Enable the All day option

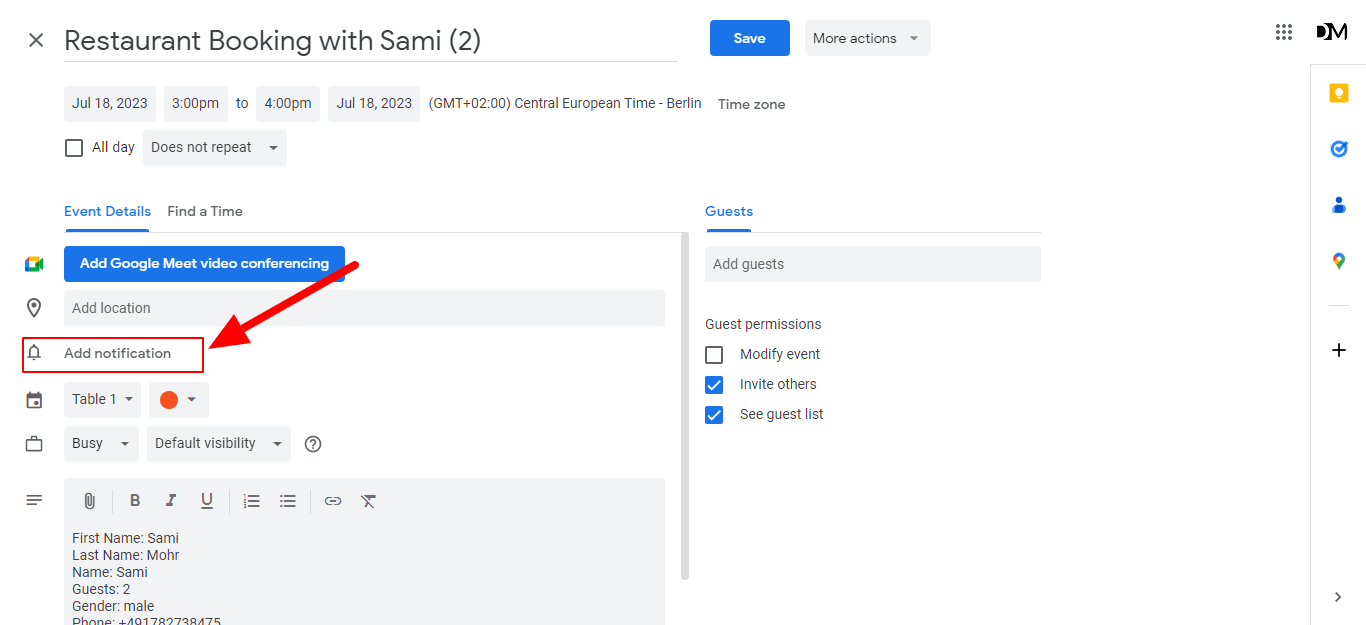pos(74,147)
